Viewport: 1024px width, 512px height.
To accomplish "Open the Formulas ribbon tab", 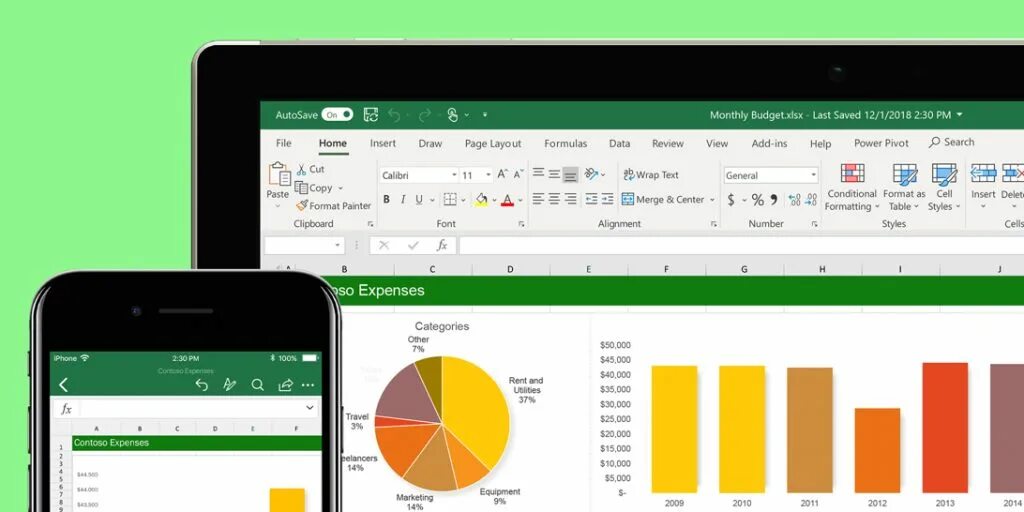I will click(566, 144).
